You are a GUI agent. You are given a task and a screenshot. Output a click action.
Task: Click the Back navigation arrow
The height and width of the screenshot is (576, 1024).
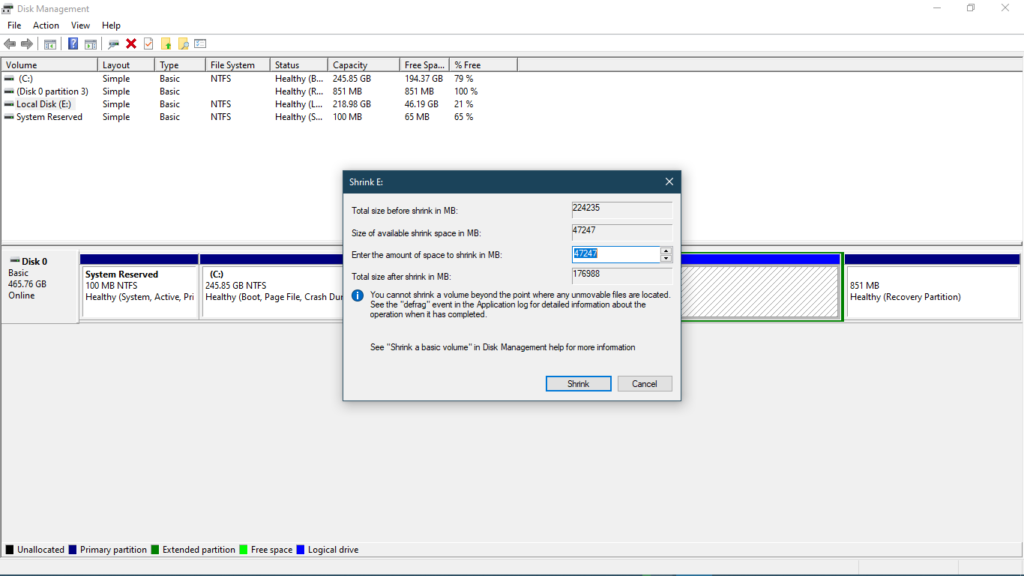(x=9, y=43)
